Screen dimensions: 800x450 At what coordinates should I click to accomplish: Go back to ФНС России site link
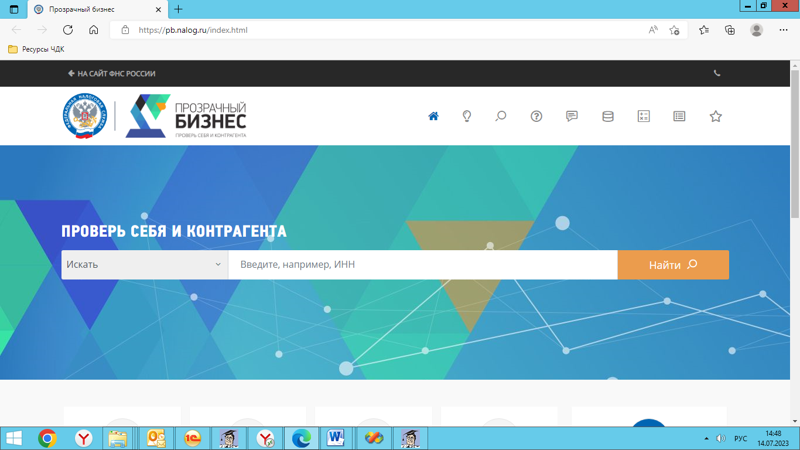pyautogui.click(x=112, y=73)
